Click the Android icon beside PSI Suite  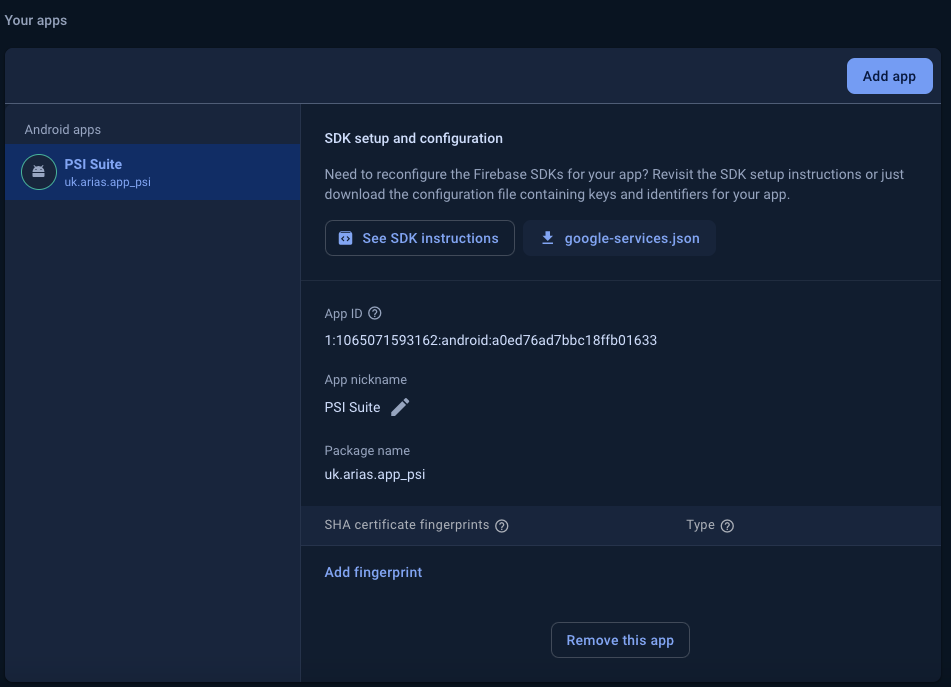point(39,172)
